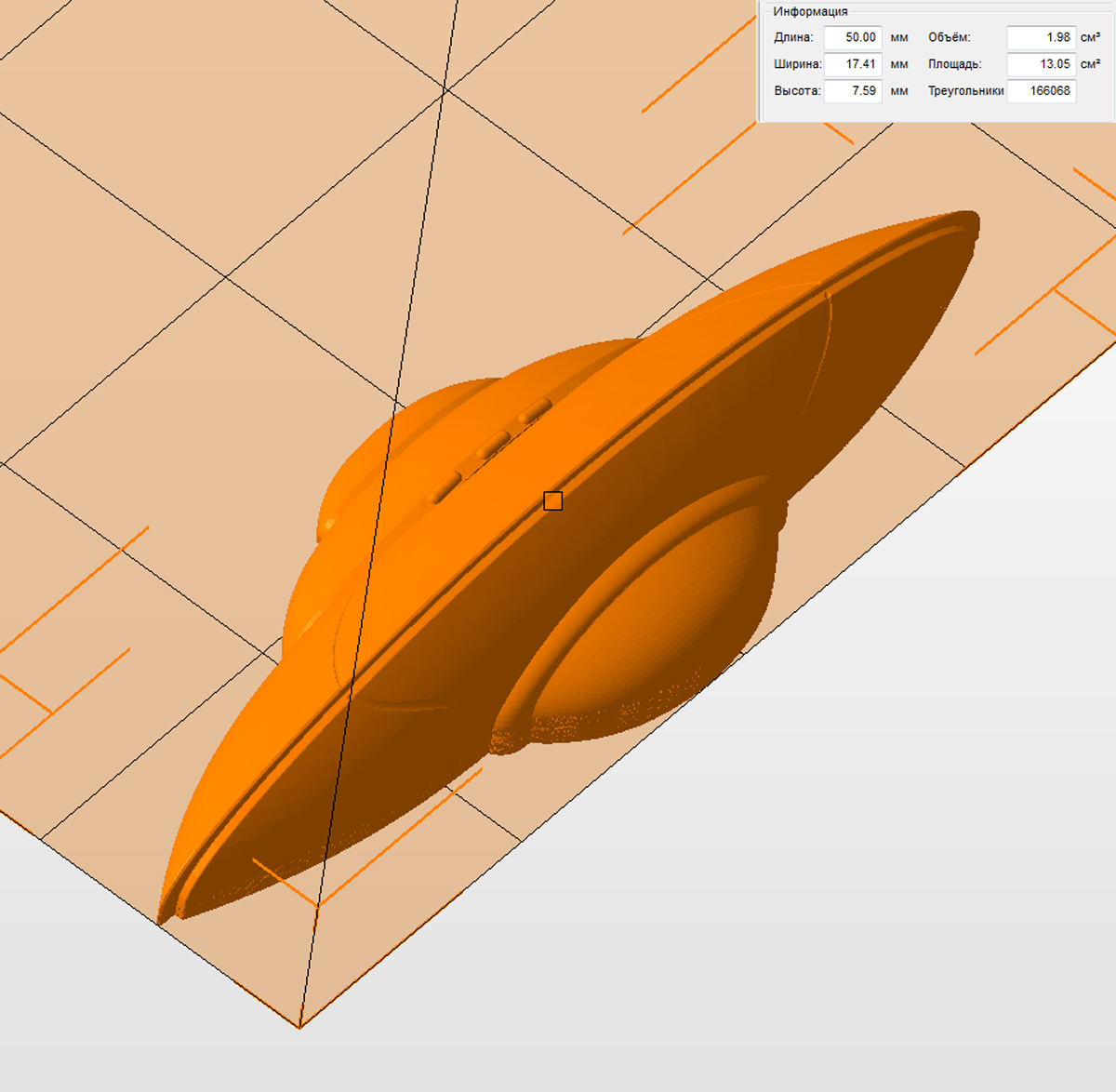Click the Площадь field showing 13.05

[x=1041, y=64]
